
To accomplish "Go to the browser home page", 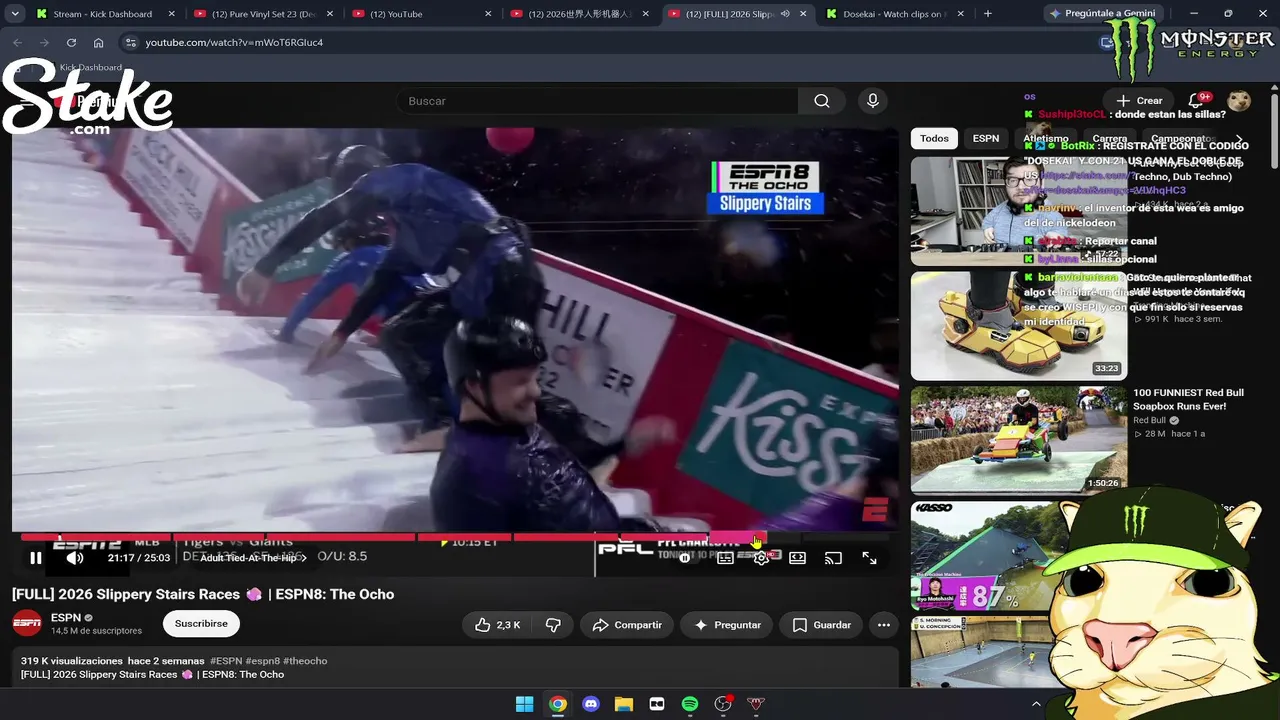I will tap(98, 43).
